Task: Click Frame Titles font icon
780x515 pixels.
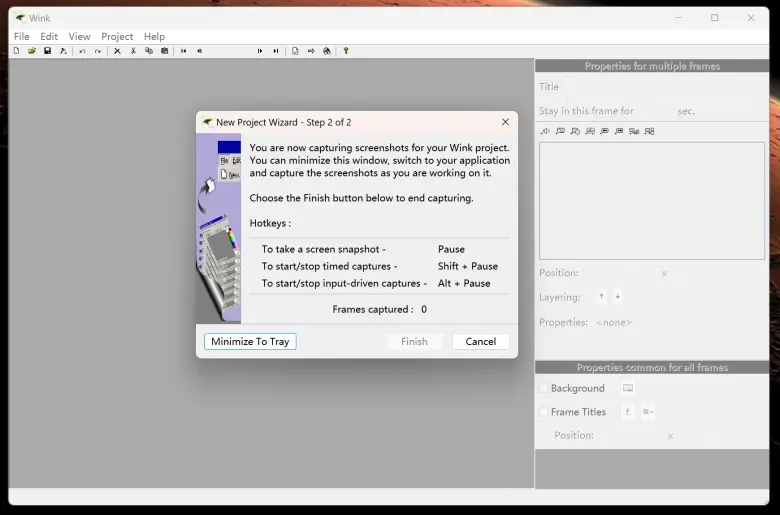Action: pyautogui.click(x=628, y=412)
